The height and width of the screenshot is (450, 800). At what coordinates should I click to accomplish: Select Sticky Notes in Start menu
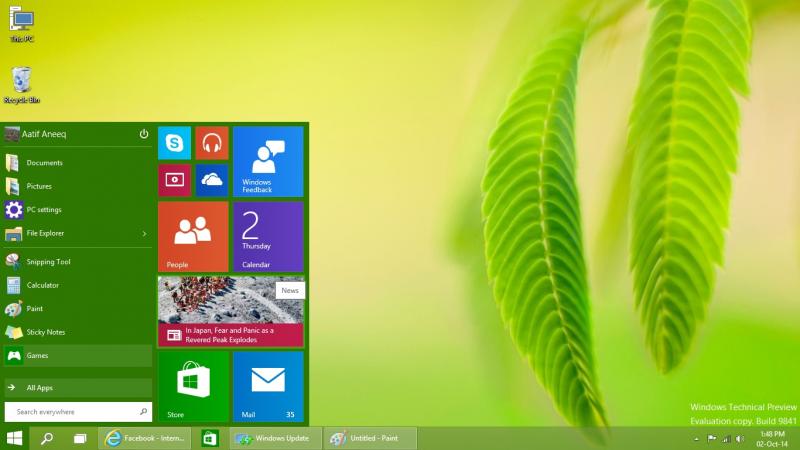pos(45,332)
